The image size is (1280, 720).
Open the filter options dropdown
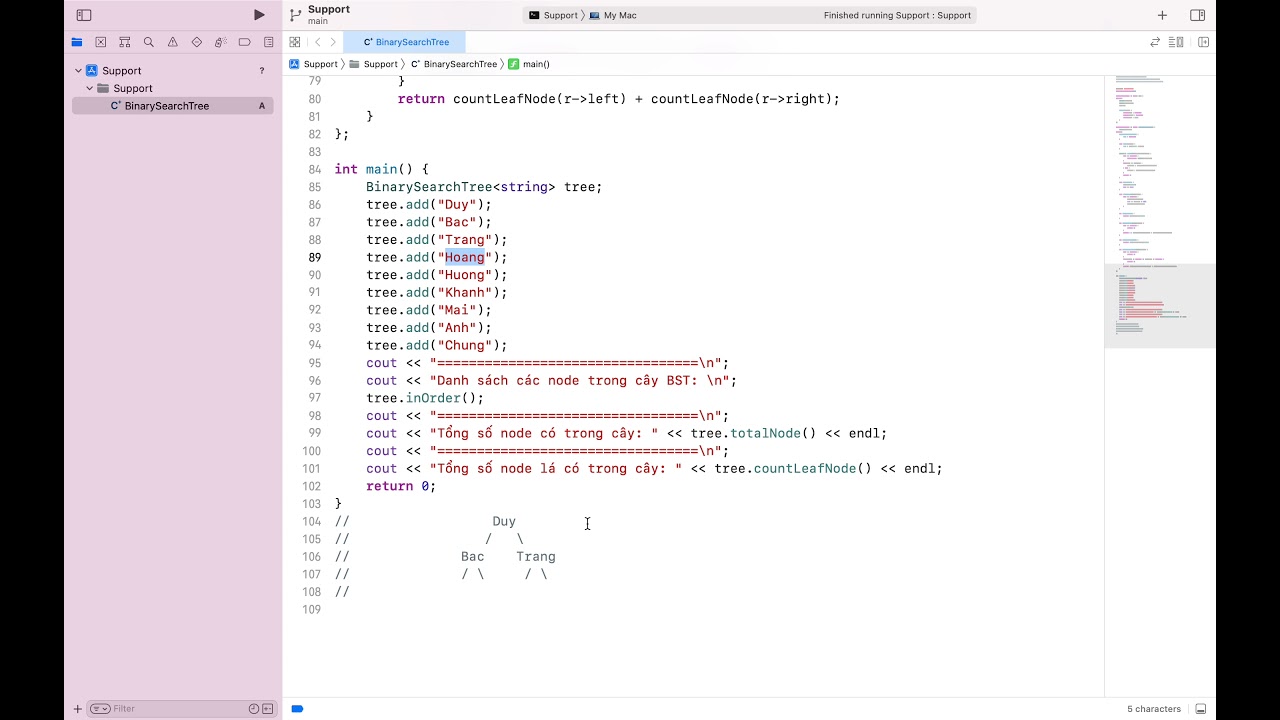tap(100, 709)
